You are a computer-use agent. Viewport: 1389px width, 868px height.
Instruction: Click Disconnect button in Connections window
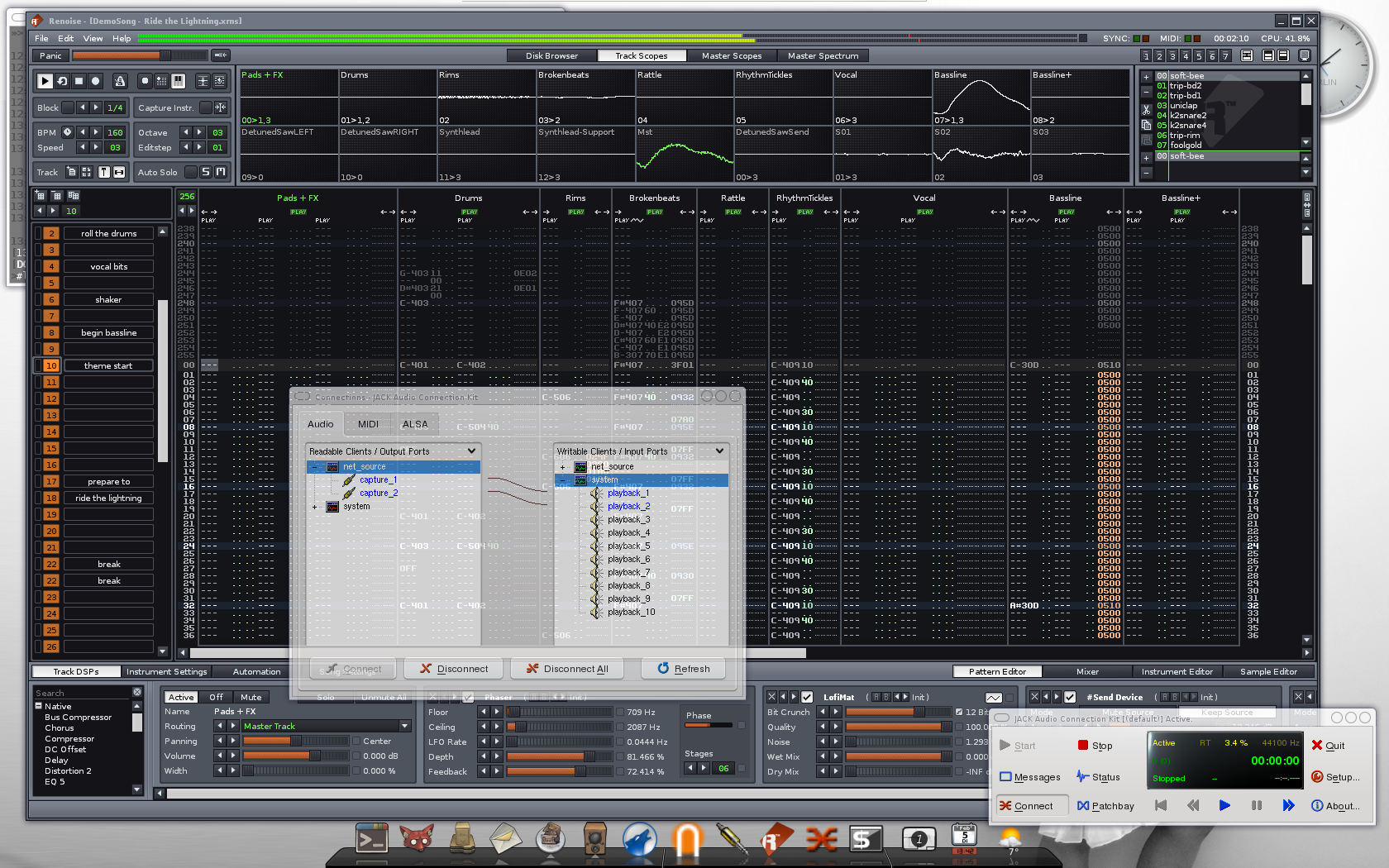coord(454,669)
